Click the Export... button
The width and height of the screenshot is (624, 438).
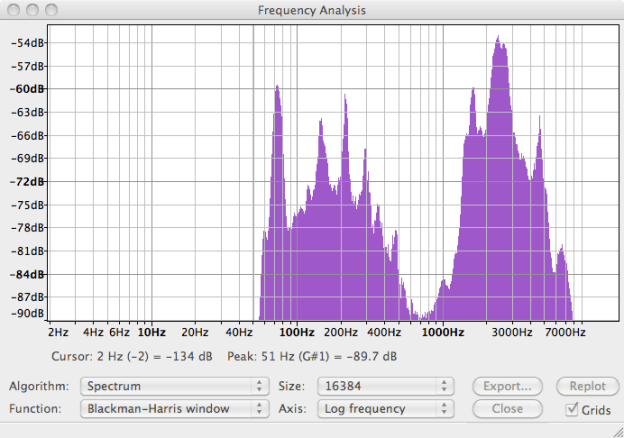pos(508,386)
